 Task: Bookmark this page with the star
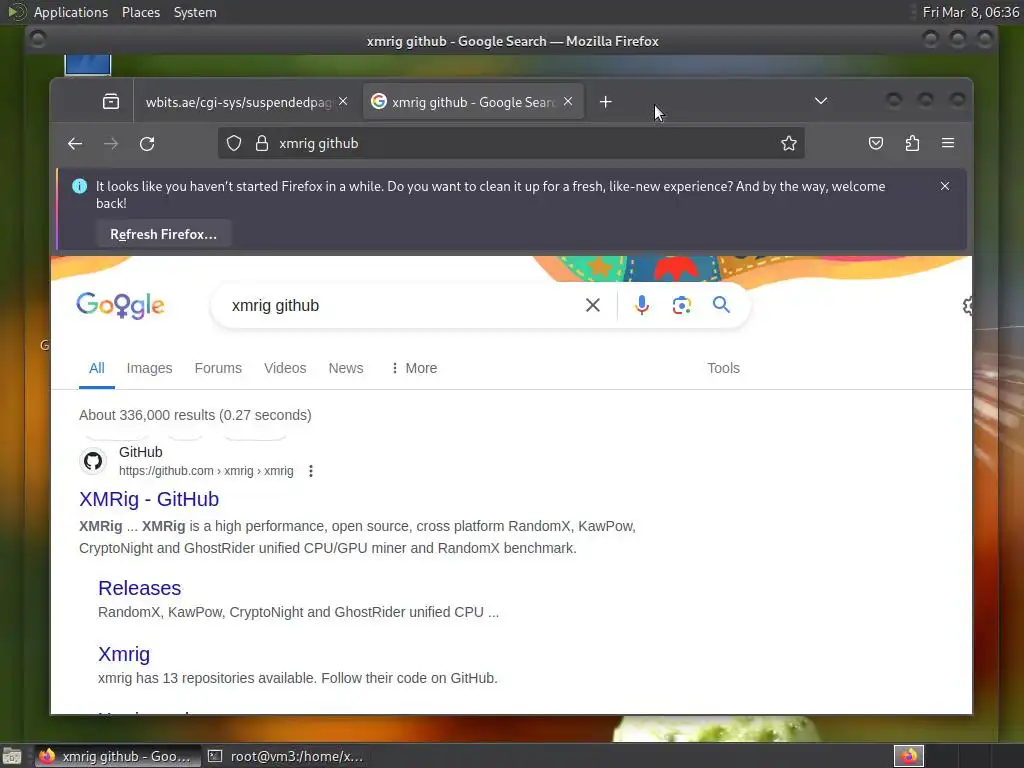coord(789,144)
